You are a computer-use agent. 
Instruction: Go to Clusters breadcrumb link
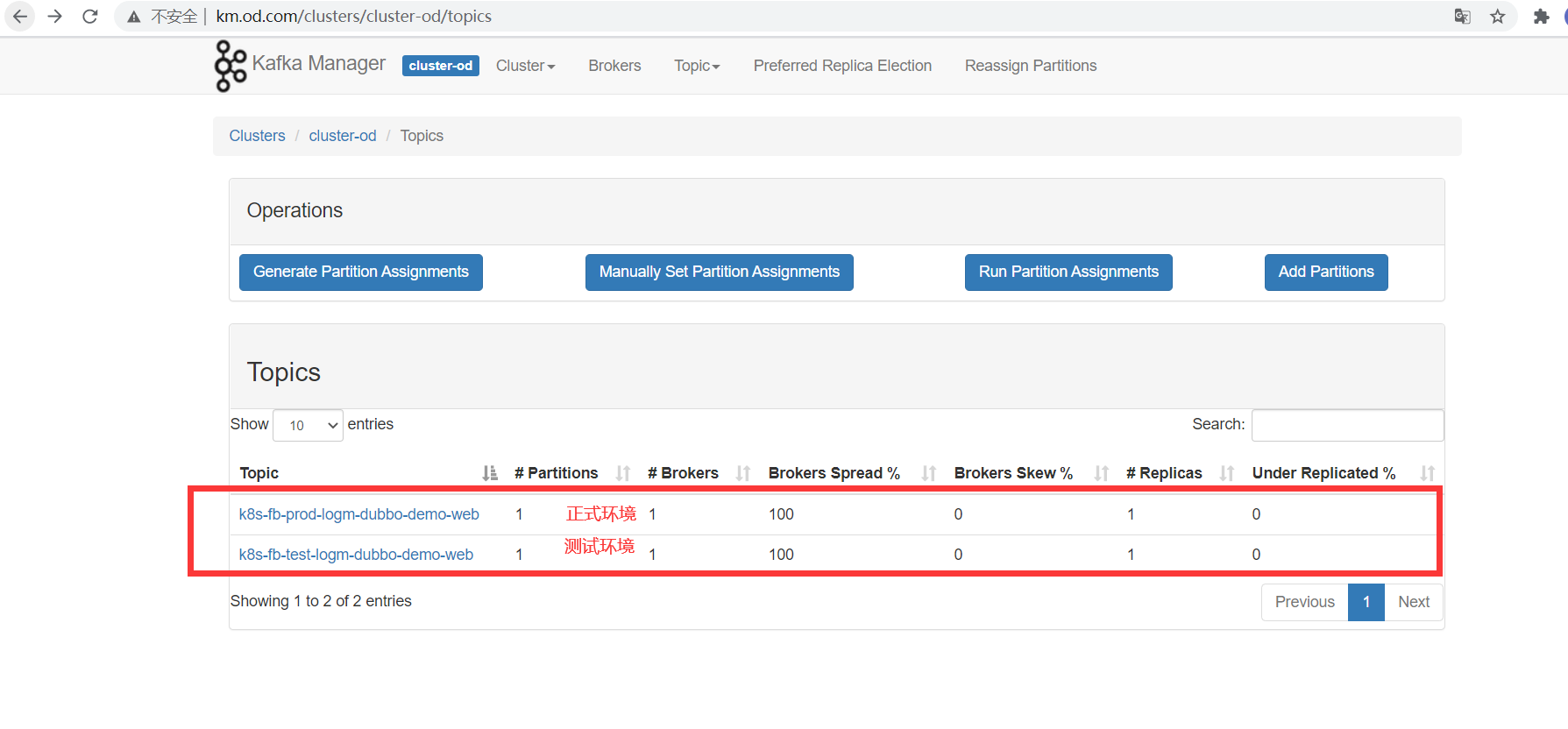point(257,136)
